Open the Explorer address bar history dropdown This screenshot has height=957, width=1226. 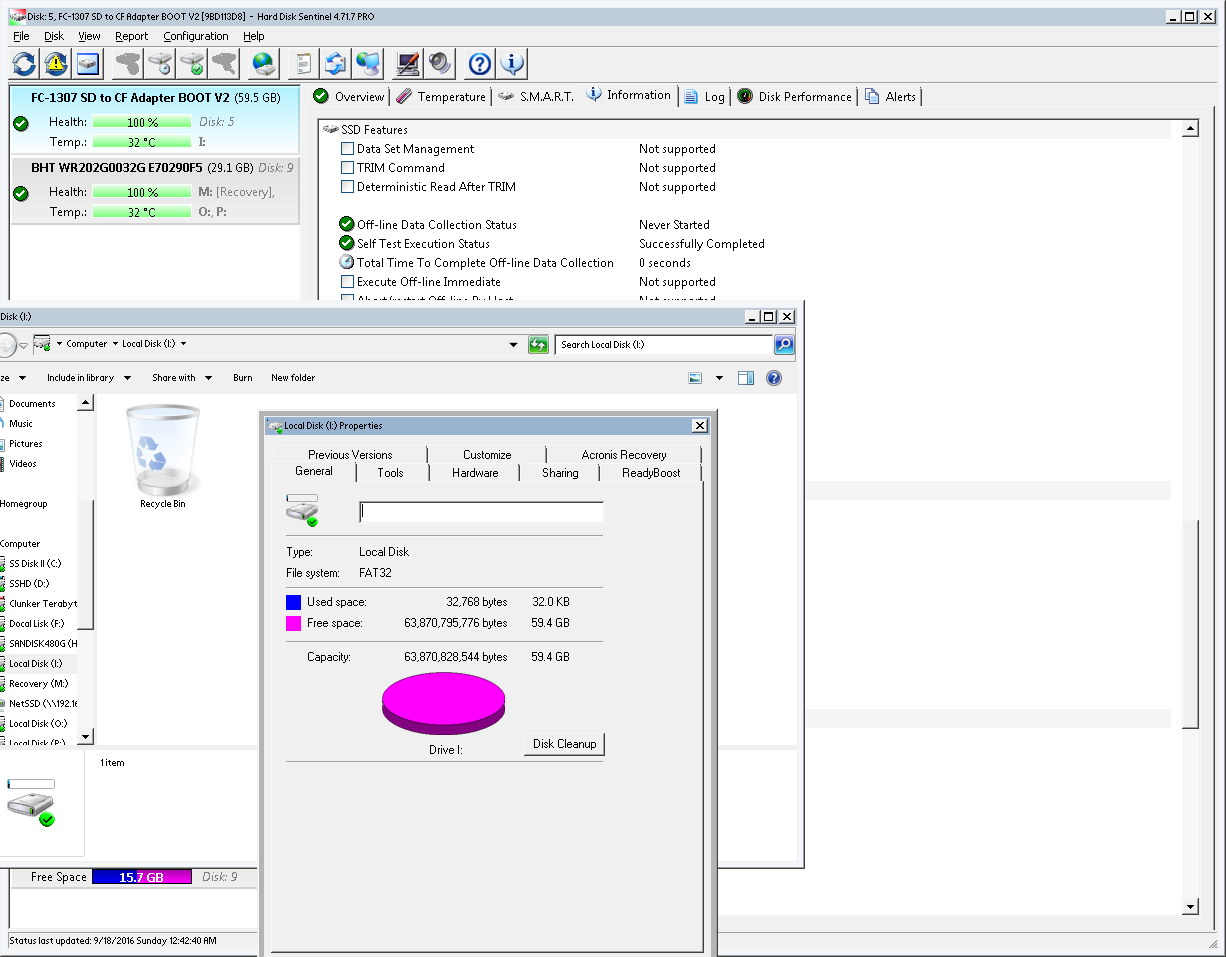coord(514,345)
